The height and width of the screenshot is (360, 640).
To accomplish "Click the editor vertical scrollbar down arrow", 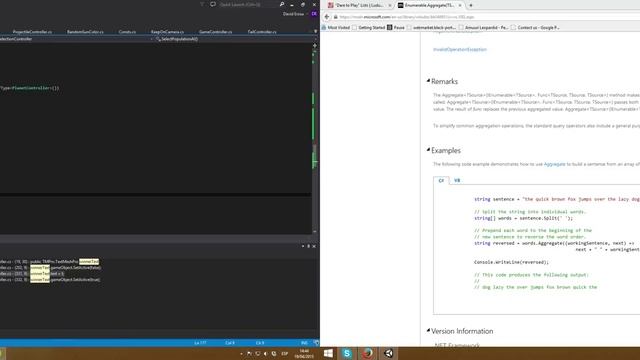I will pos(315,231).
